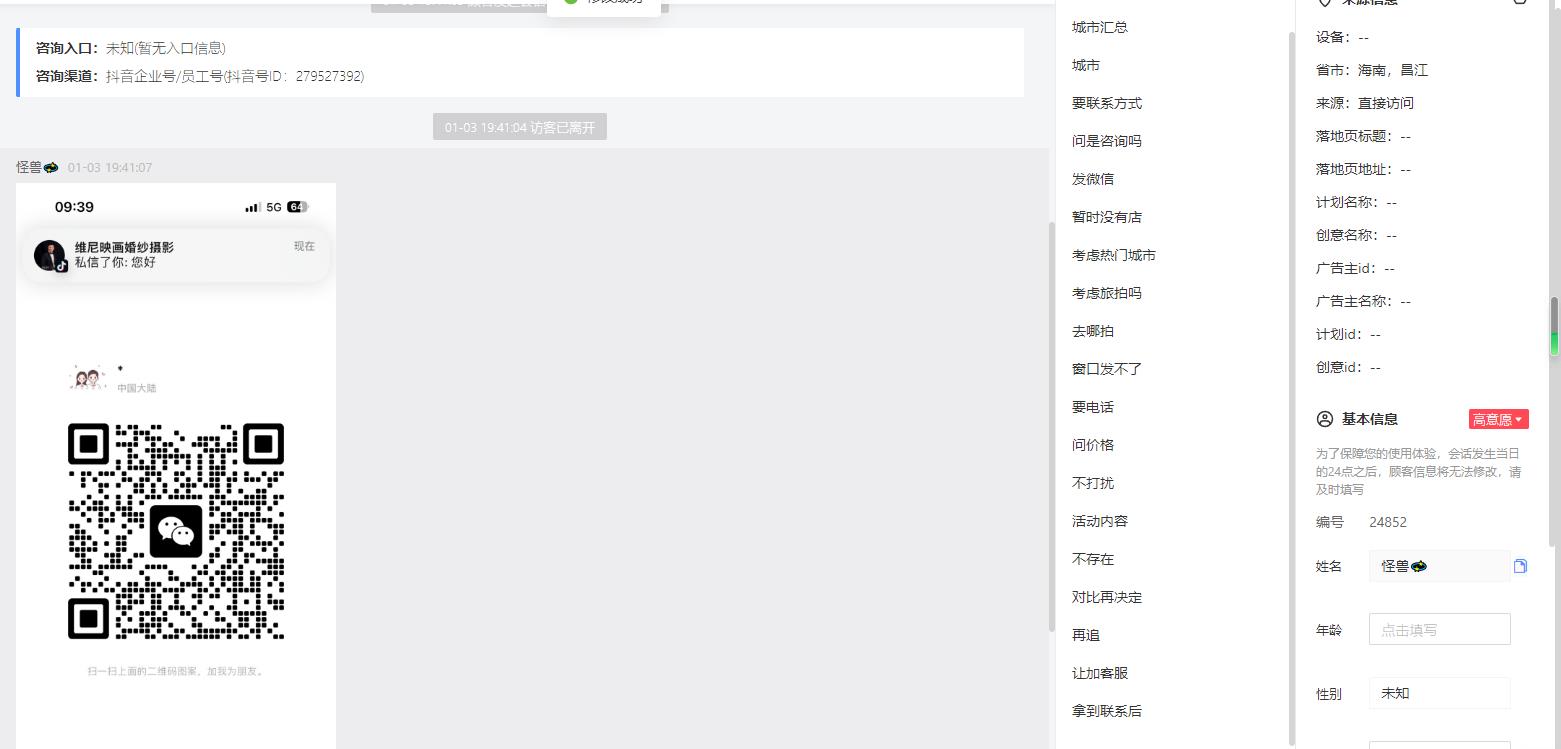Open the QR code screenshot image
This screenshot has height=749, width=1561.
pyautogui.click(x=176, y=466)
